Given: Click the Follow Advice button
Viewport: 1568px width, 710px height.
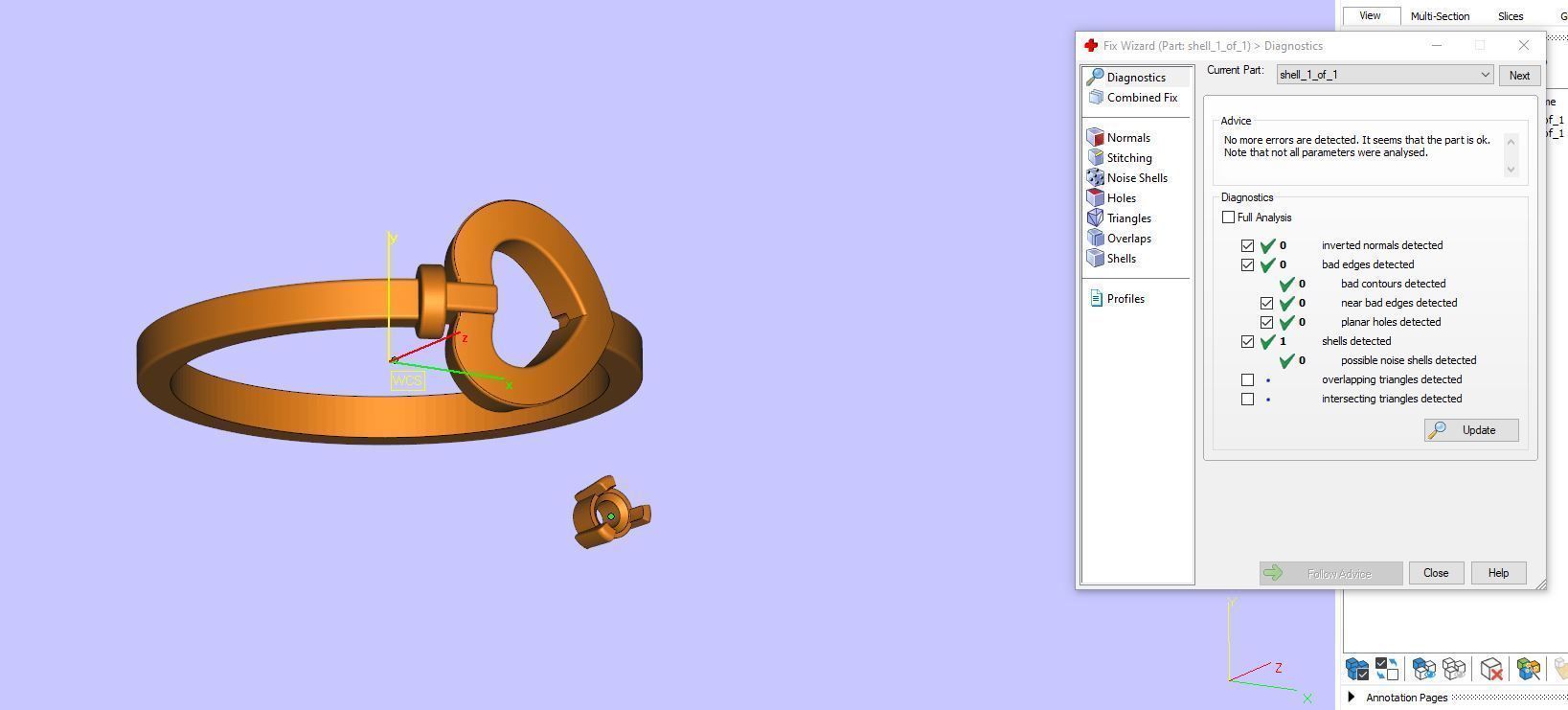Looking at the screenshot, I should point(1330,574).
